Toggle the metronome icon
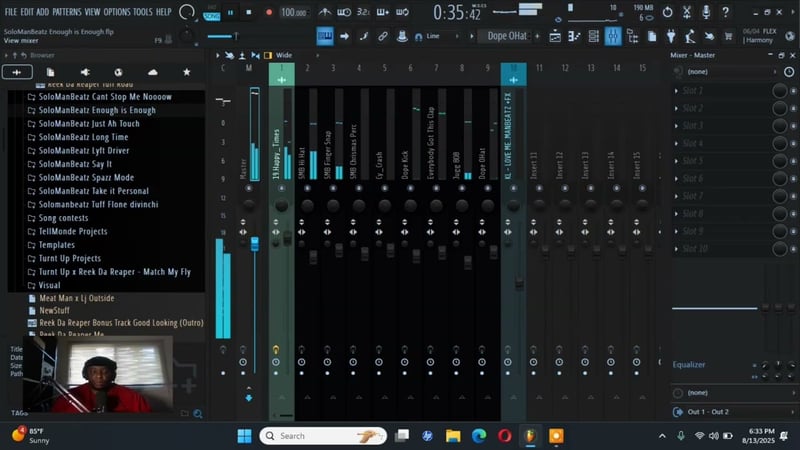 click(x=324, y=12)
